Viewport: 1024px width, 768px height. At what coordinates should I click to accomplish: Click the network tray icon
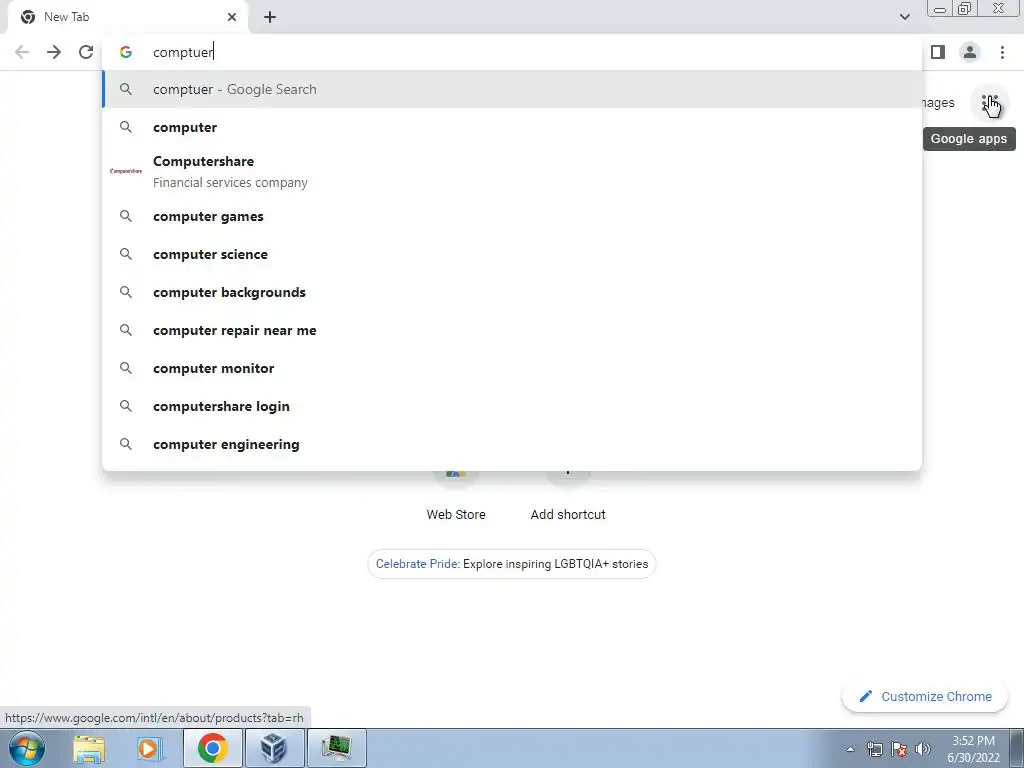click(874, 749)
